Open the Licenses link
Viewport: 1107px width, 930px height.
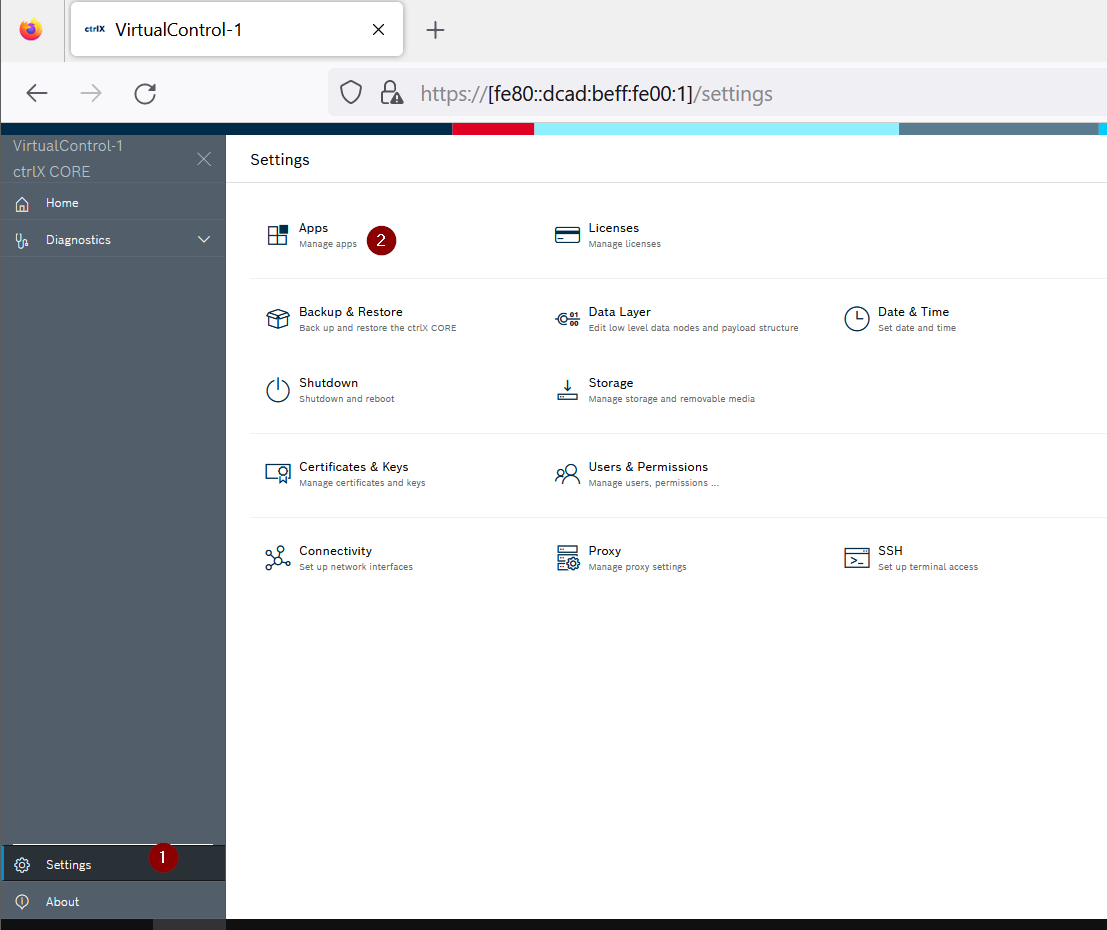point(614,228)
